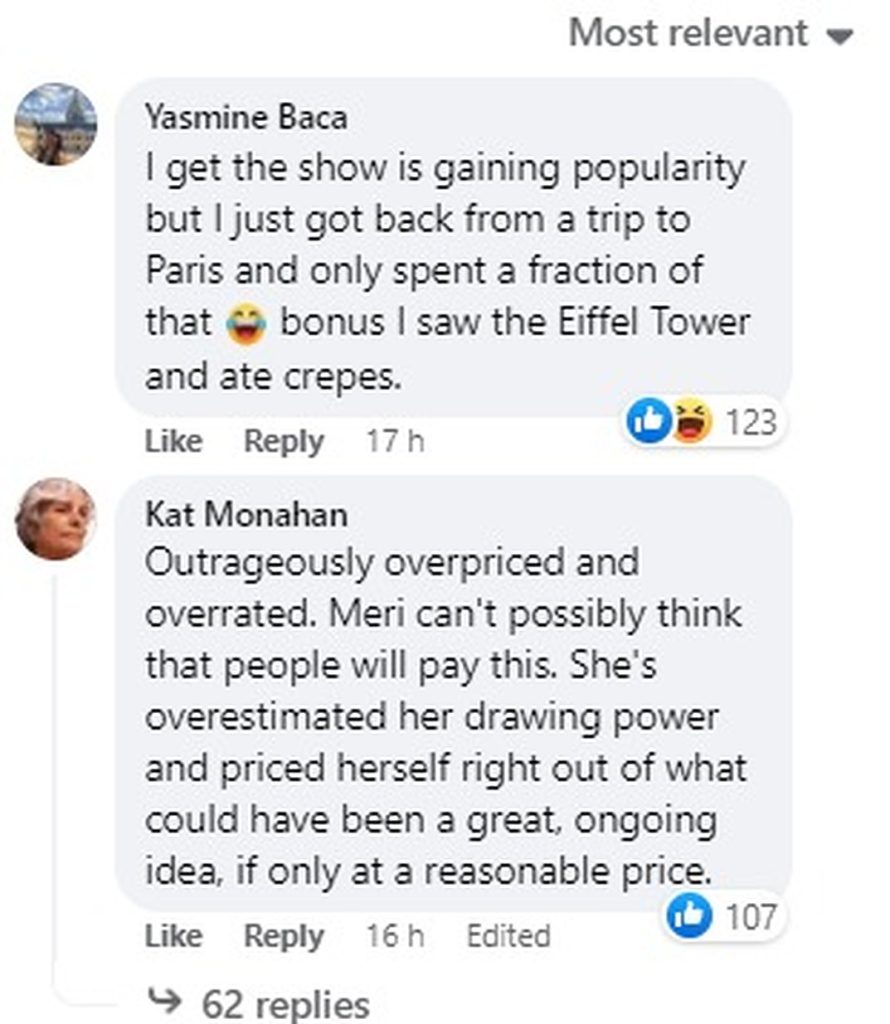
Task: Reply to Yasmine Baca's comment
Action: click(x=284, y=441)
